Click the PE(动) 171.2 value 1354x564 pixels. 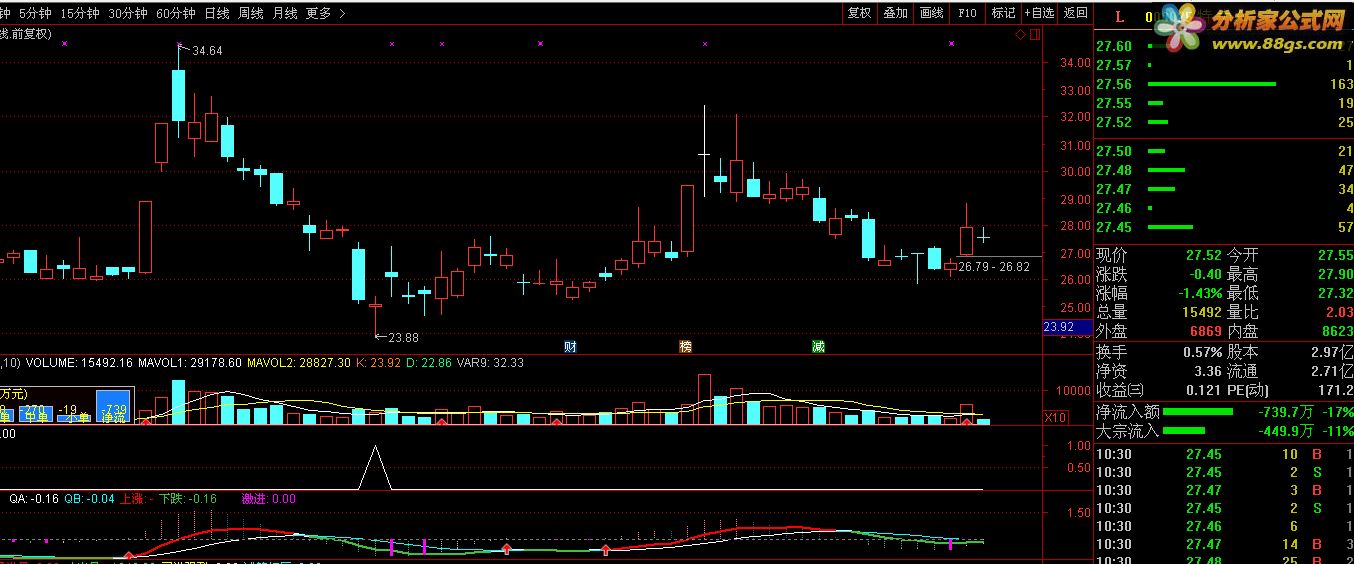pyautogui.click(x=1336, y=390)
